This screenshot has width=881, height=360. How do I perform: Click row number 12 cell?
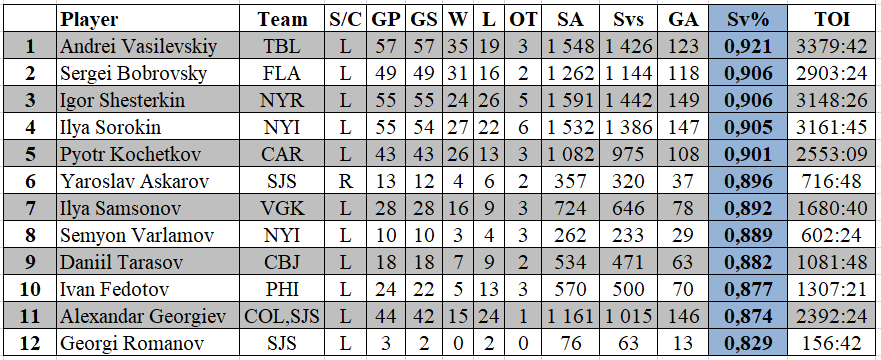30,343
